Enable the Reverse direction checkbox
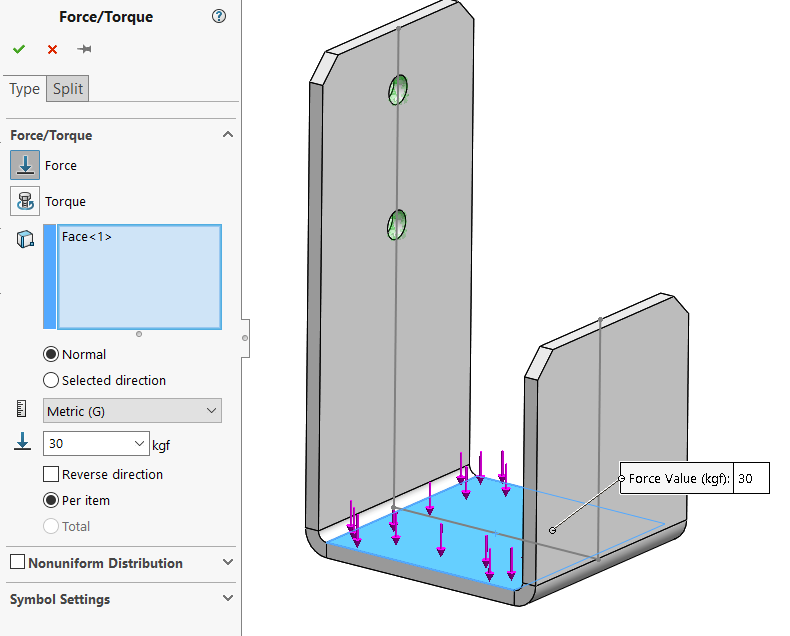This screenshot has height=636, width=790. pyautogui.click(x=51, y=474)
